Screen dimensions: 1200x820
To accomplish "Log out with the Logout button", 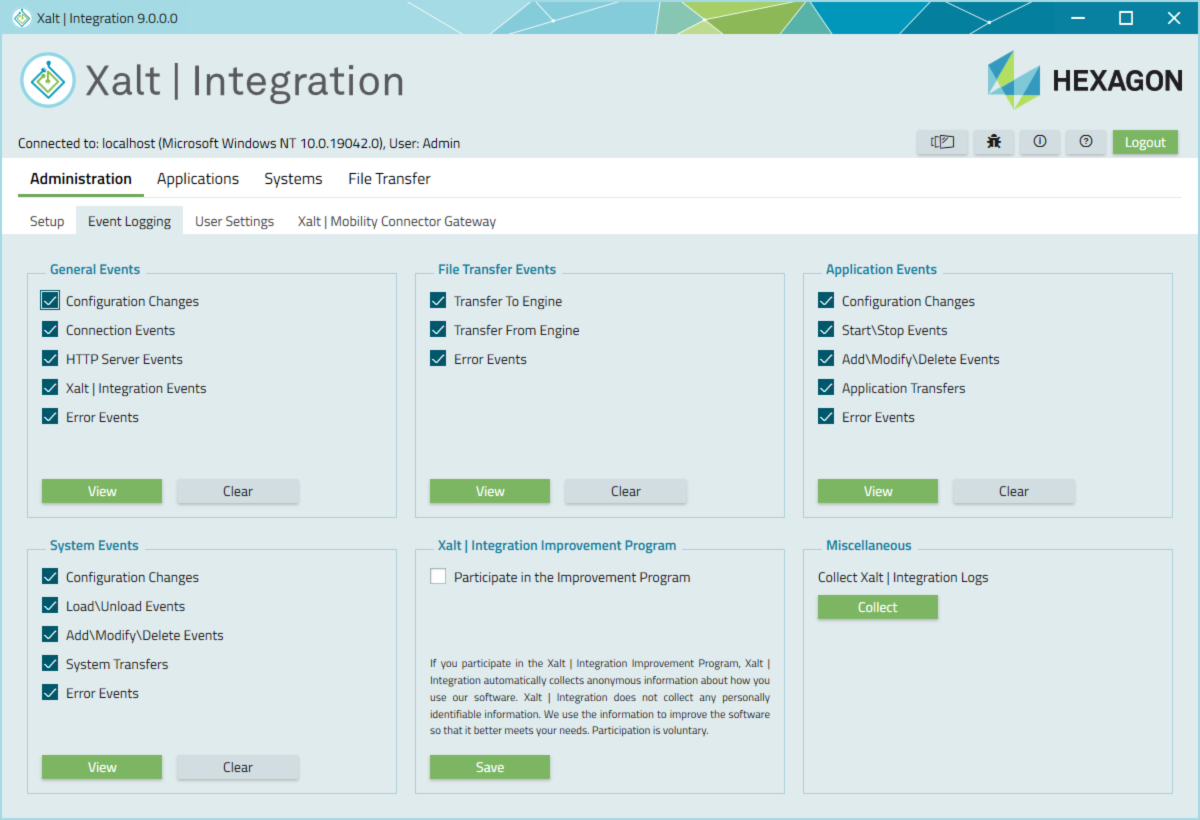I will point(1145,142).
